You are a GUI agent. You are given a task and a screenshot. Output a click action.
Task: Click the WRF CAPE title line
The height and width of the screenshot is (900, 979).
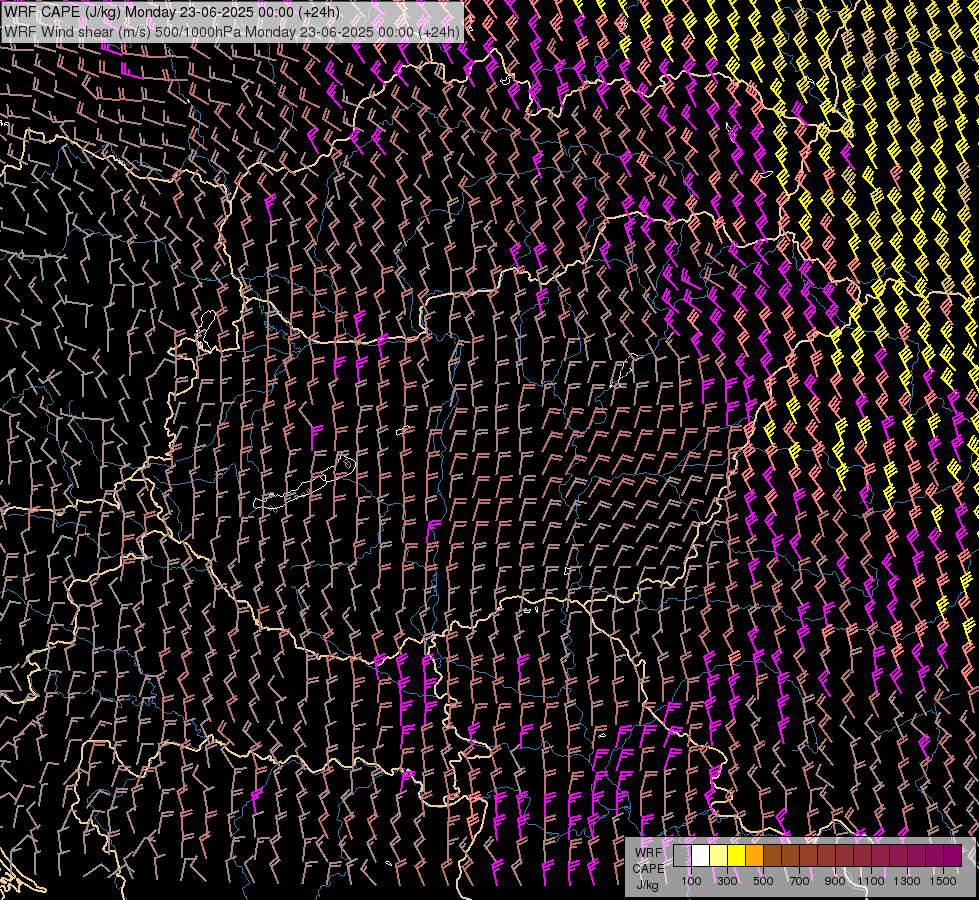coord(172,12)
